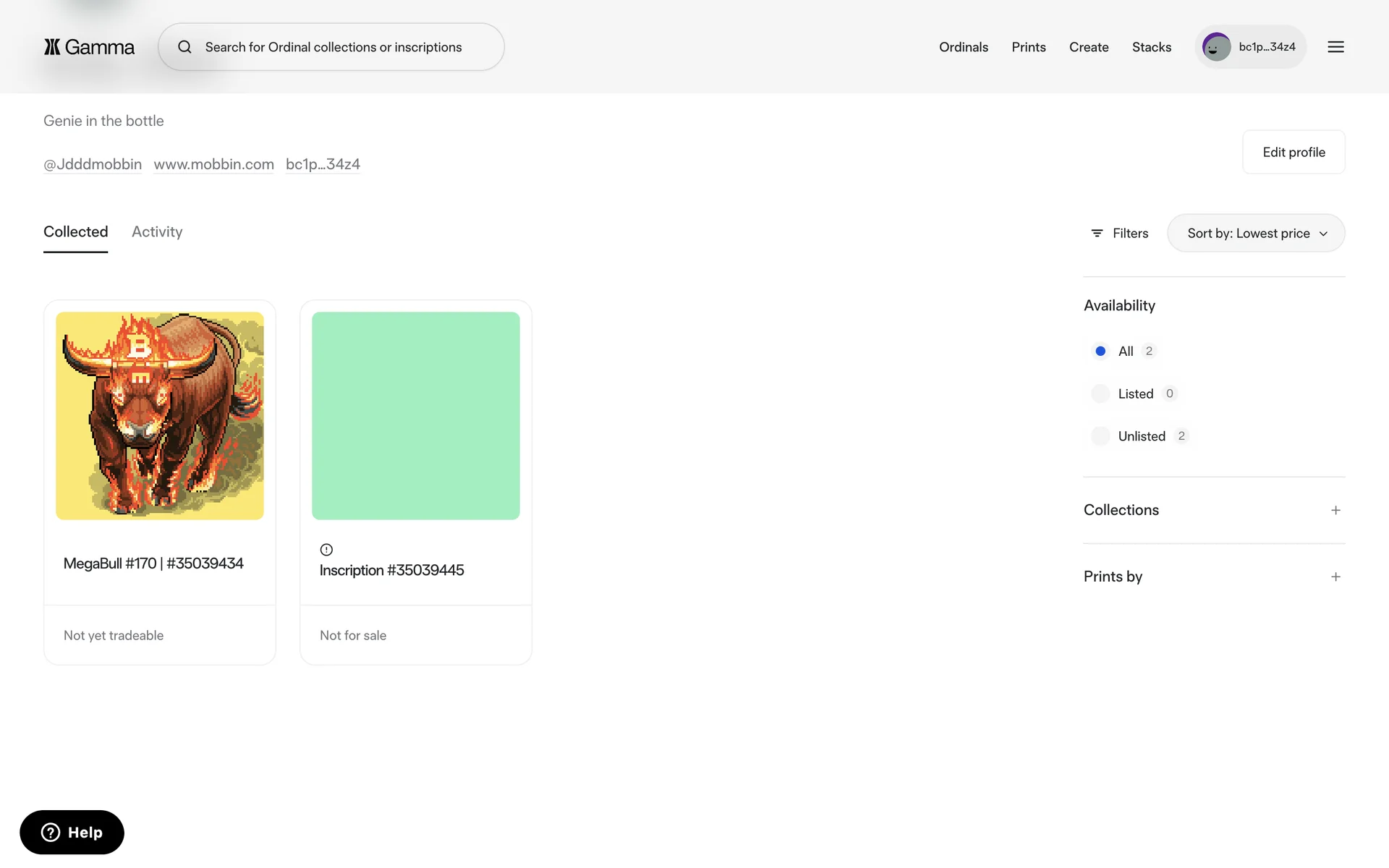Open the Help widget
The height and width of the screenshot is (868, 1389).
[72, 832]
